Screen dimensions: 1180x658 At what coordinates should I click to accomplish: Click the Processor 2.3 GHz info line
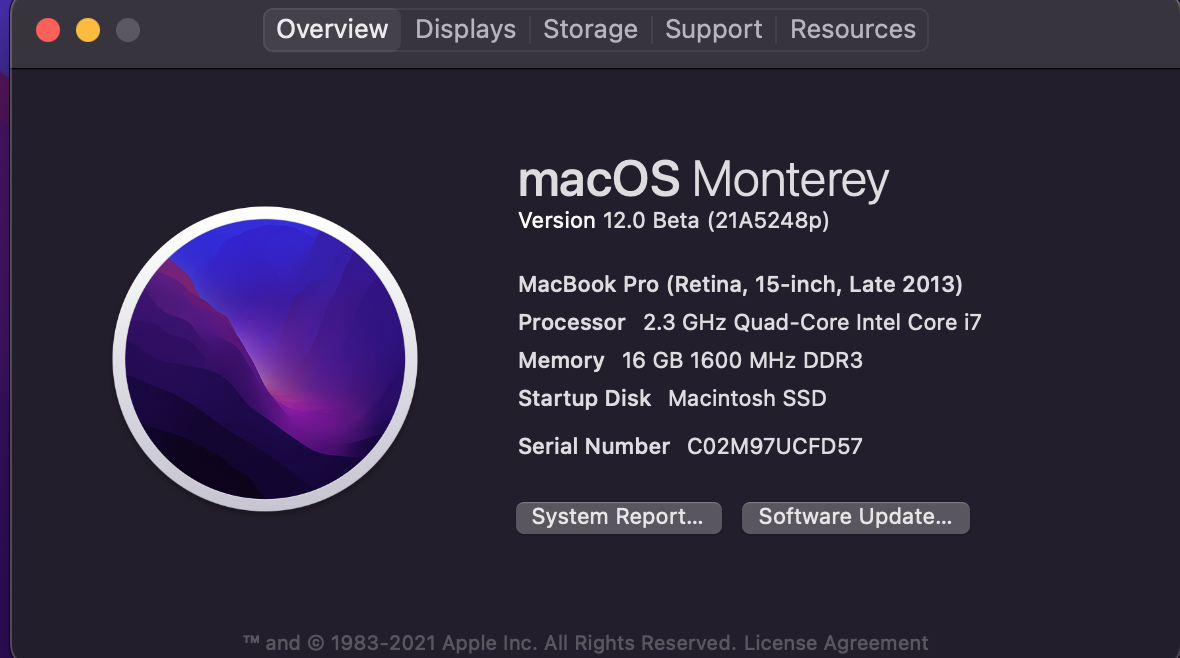coord(749,323)
